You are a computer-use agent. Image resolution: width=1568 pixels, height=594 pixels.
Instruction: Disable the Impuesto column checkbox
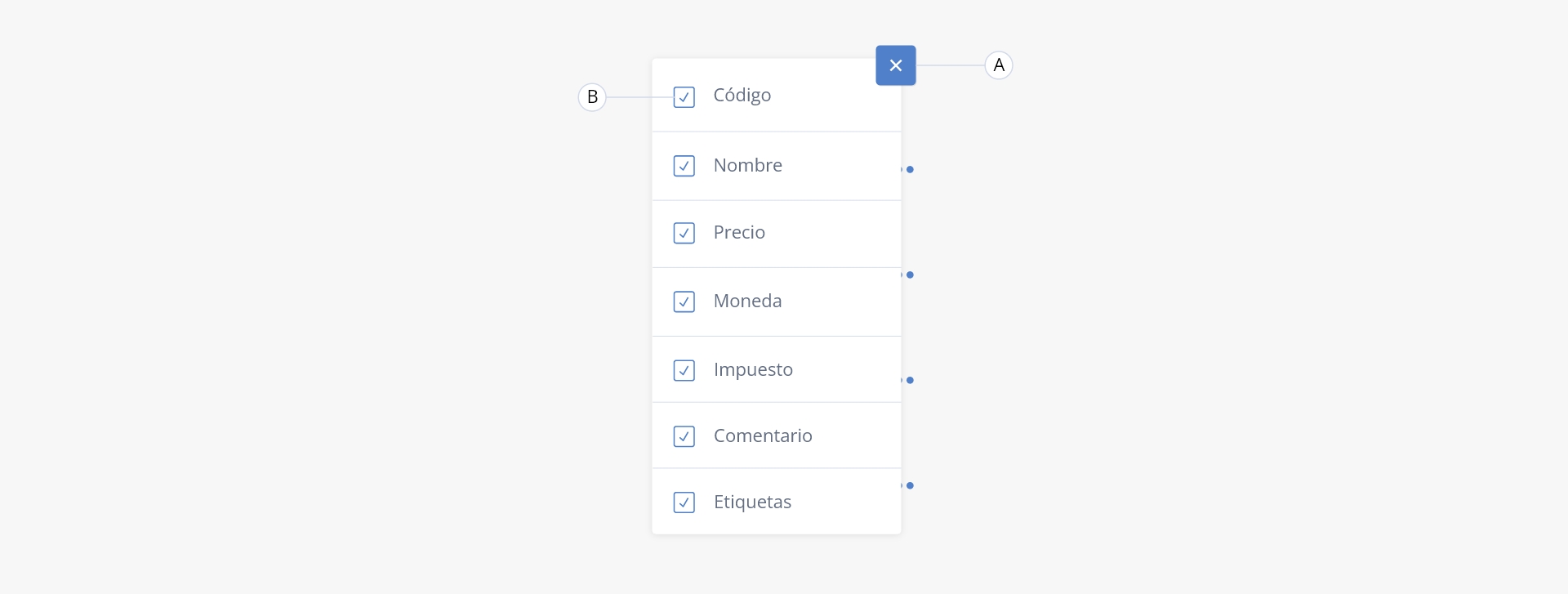pos(684,370)
